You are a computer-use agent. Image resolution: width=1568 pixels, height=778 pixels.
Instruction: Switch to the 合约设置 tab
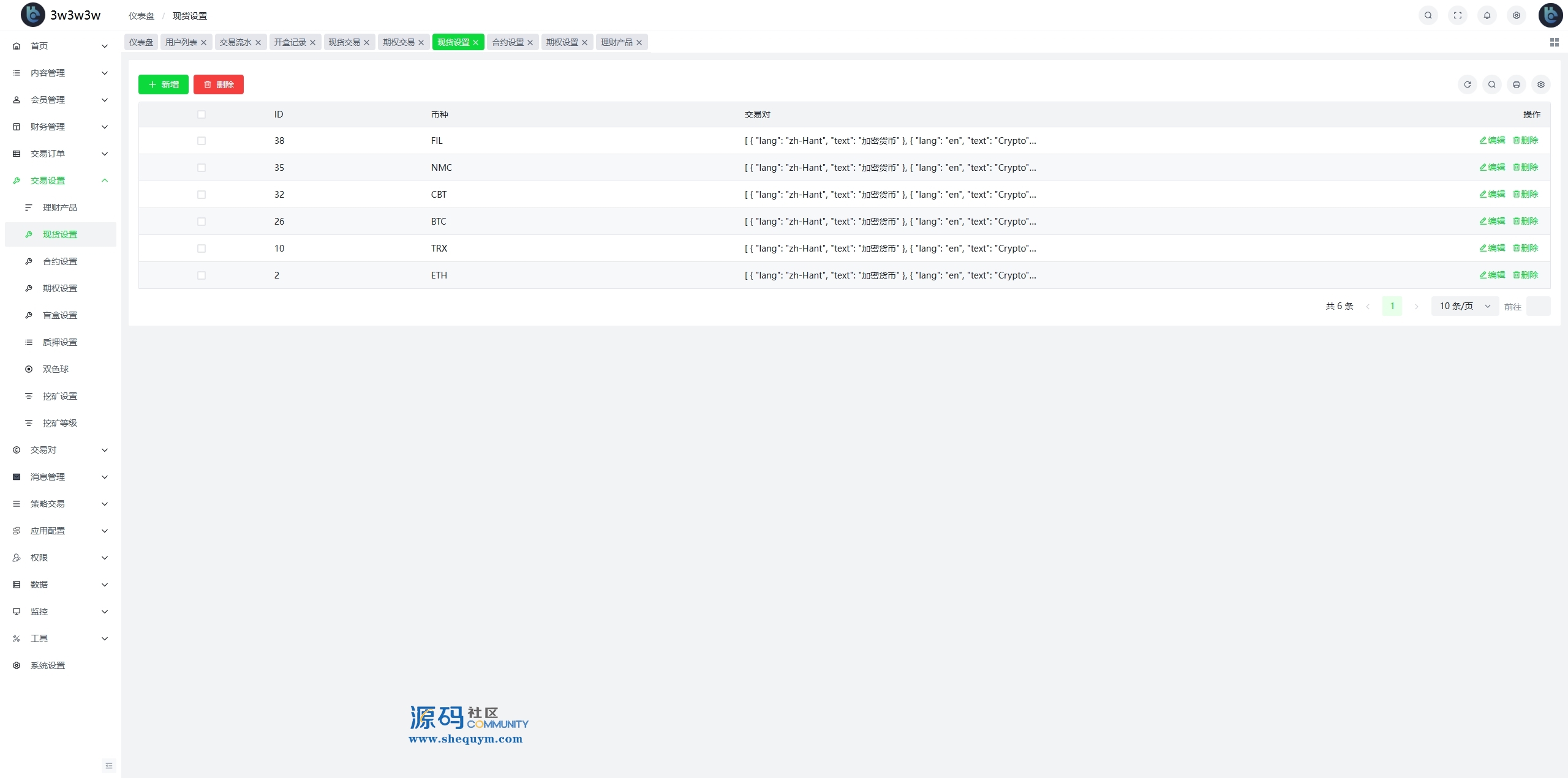click(x=508, y=42)
